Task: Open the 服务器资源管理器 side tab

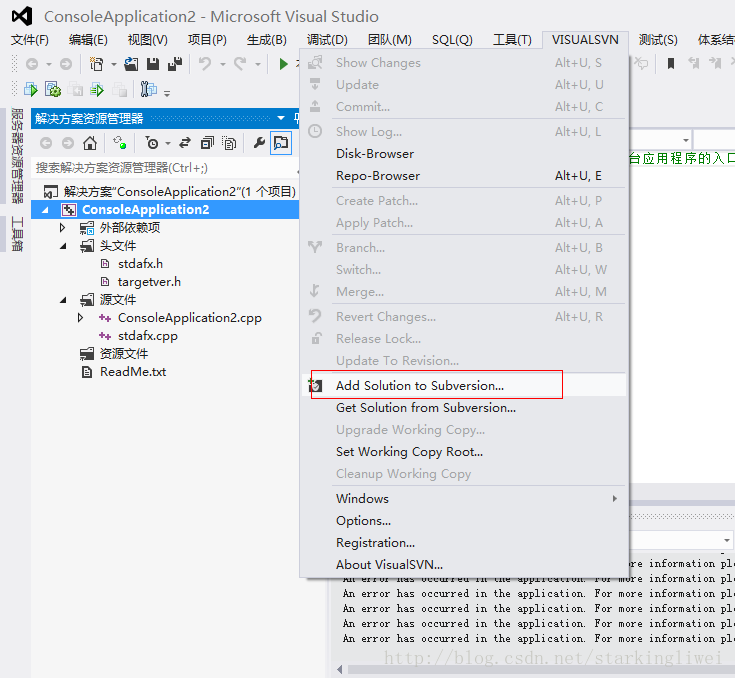Action: tap(17, 156)
